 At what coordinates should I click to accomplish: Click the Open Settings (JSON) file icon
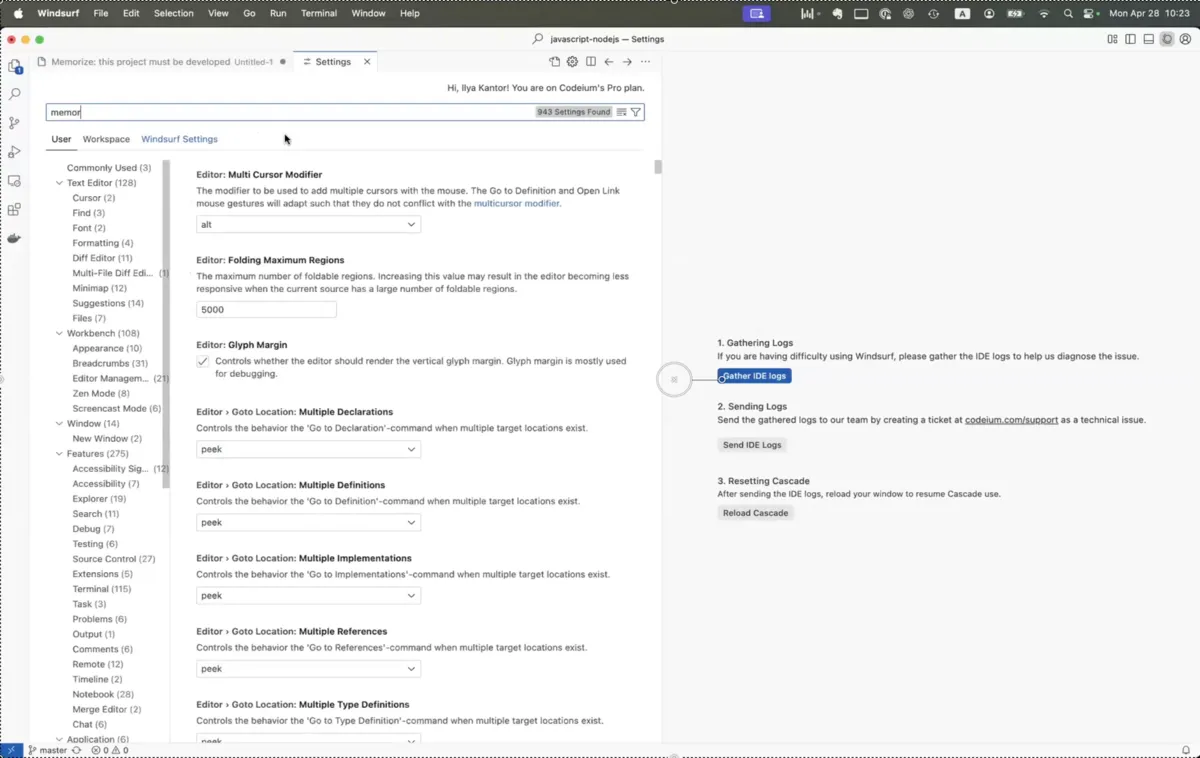[555, 62]
